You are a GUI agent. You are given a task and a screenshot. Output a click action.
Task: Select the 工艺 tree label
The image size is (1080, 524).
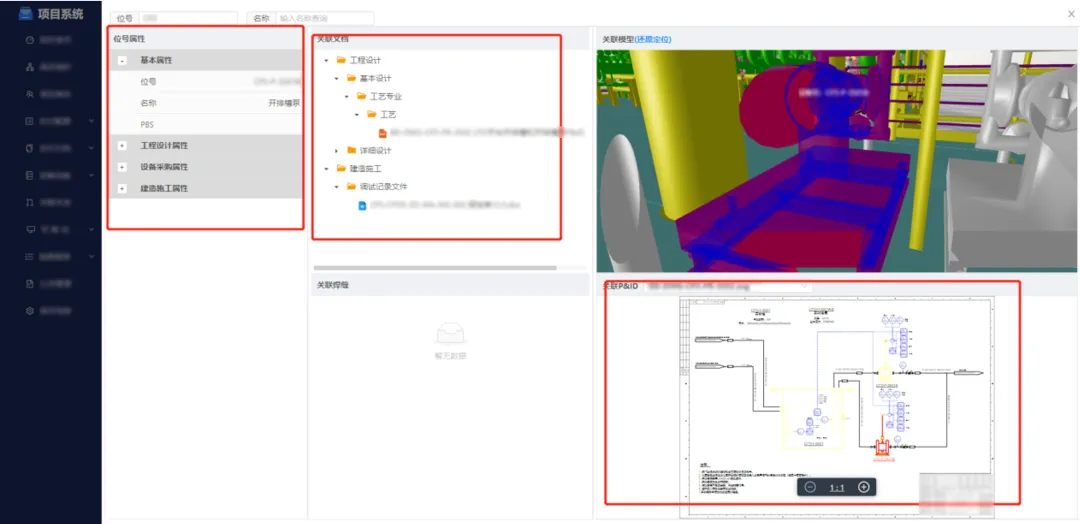(x=388, y=114)
